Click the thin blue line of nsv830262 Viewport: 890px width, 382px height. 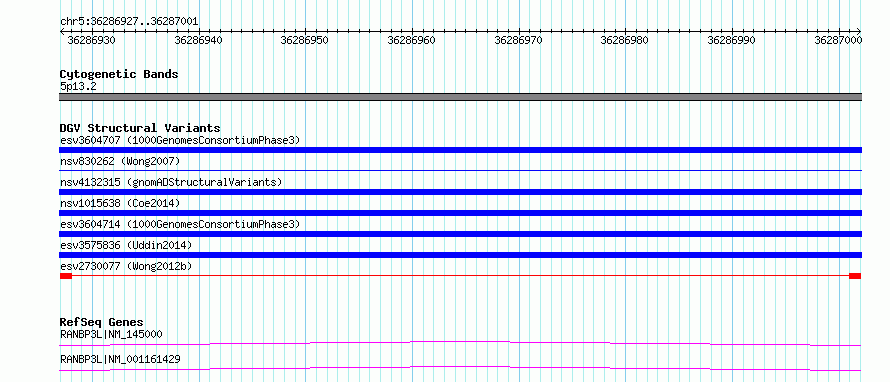click(460, 170)
